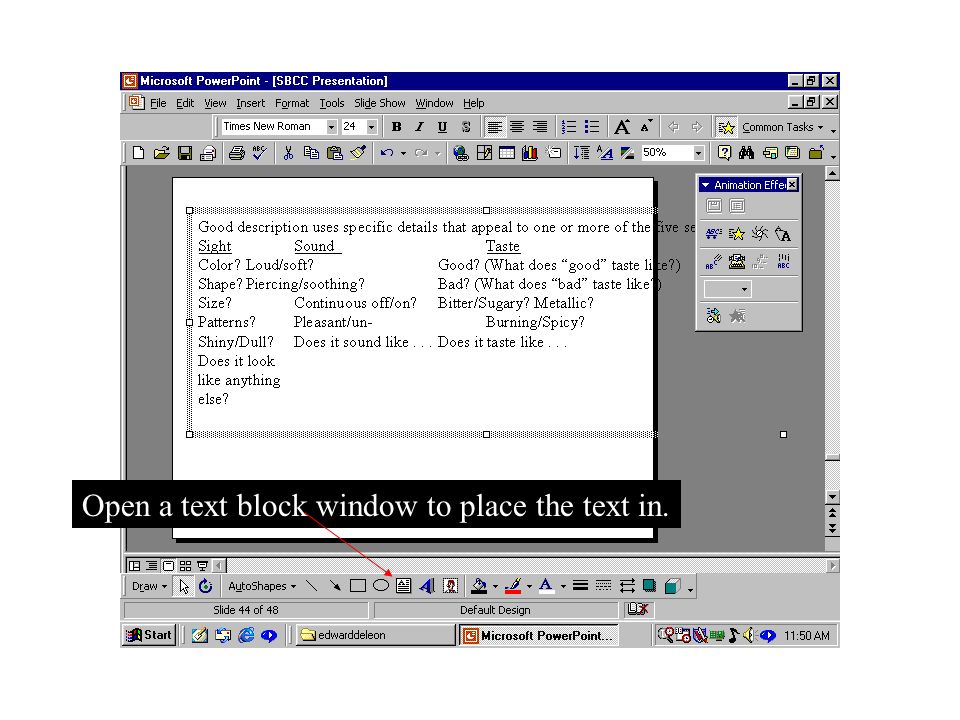Insert a hyperlink with the globe icon
This screenshot has width=960, height=720.
pyautogui.click(x=460, y=152)
